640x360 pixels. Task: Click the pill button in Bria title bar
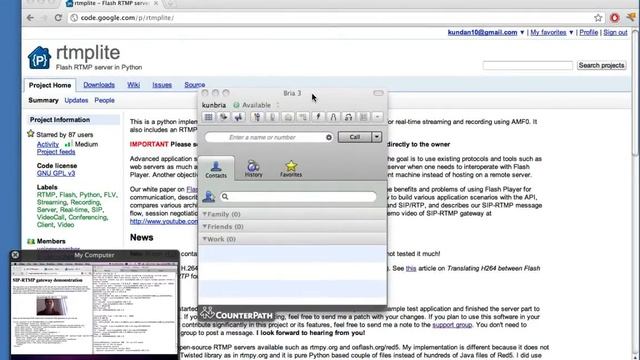(378, 93)
